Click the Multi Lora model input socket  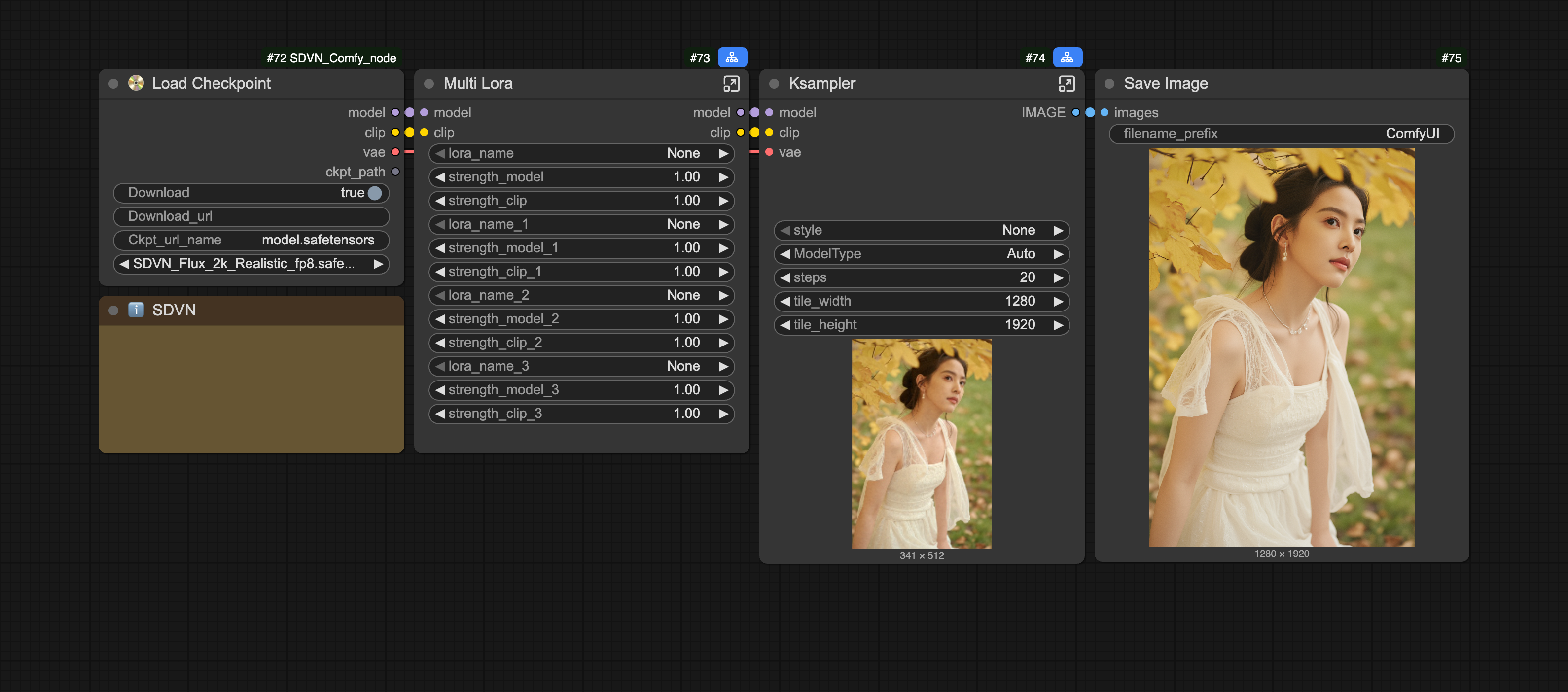pyautogui.click(x=424, y=112)
